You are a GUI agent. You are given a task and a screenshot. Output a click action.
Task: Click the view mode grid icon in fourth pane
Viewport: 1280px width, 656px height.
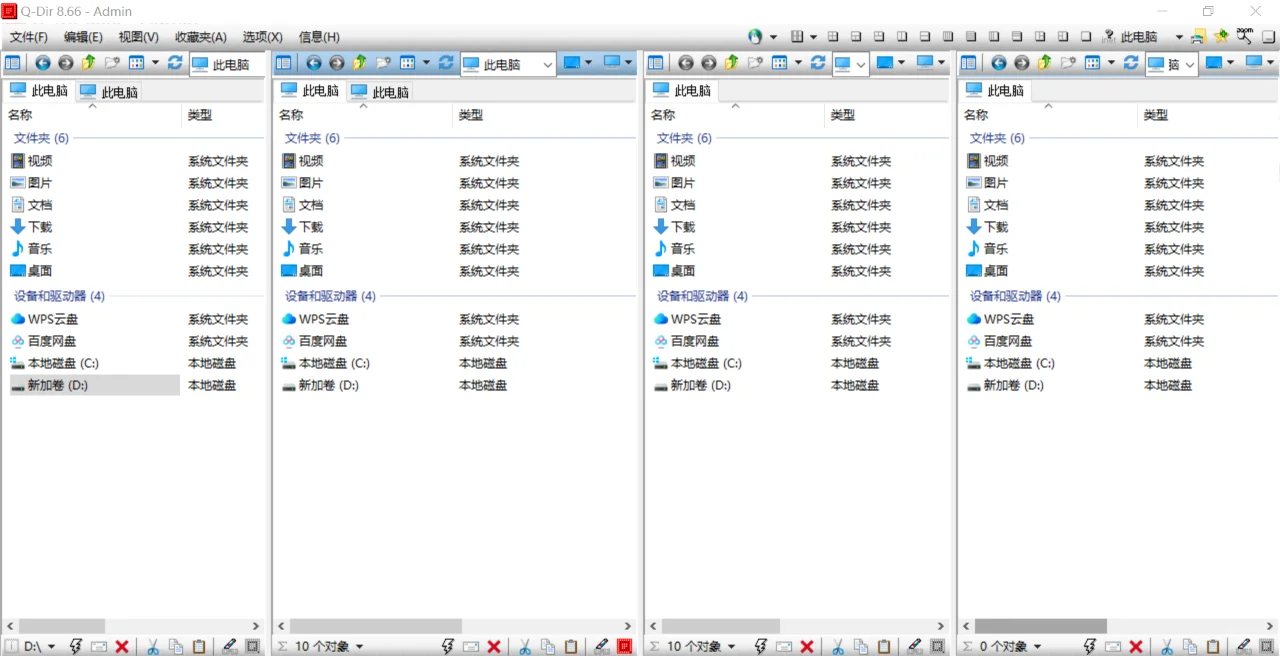(1093, 63)
